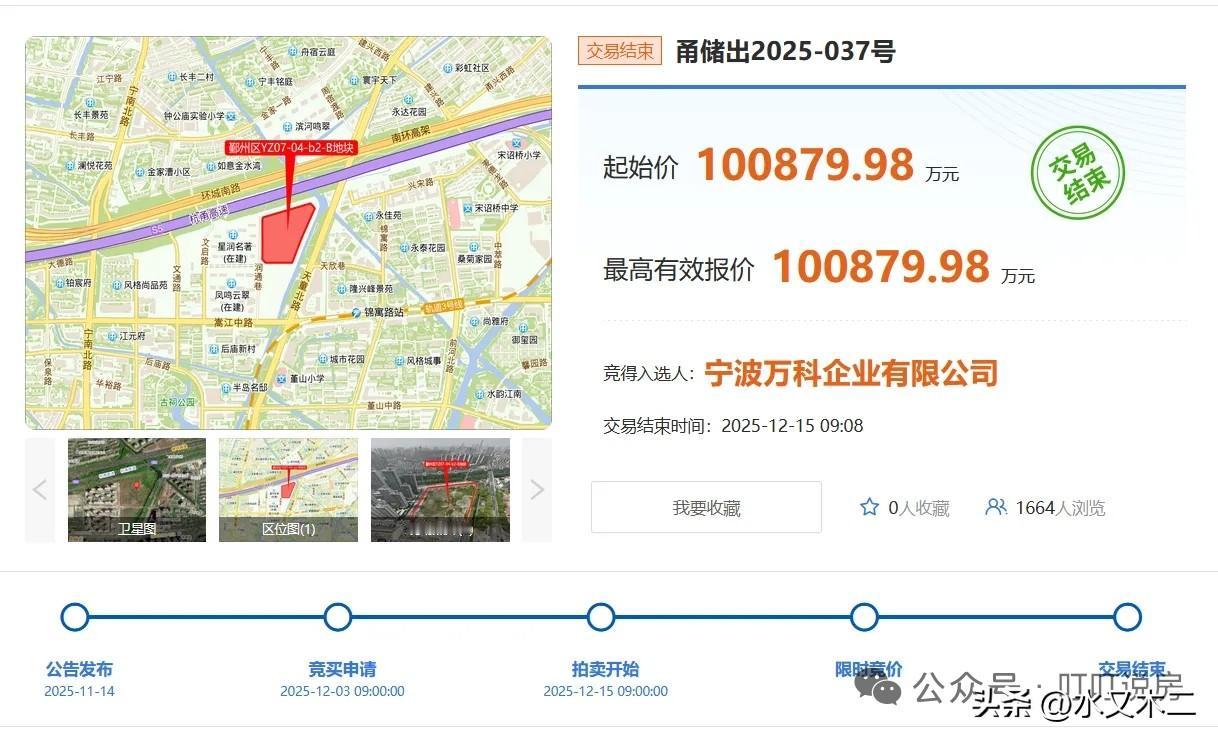Click the green 交易结束 circular seal
1218x741 pixels.
pyautogui.click(x=1078, y=172)
